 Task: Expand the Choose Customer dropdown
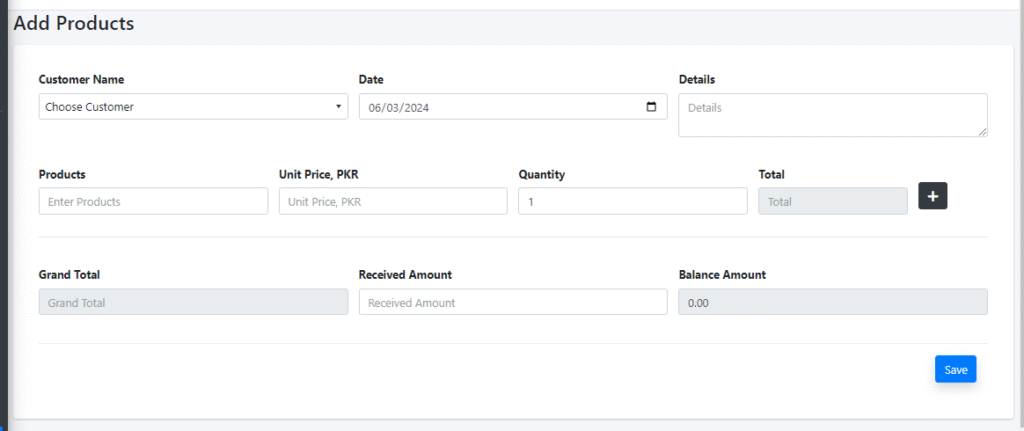pyautogui.click(x=193, y=106)
